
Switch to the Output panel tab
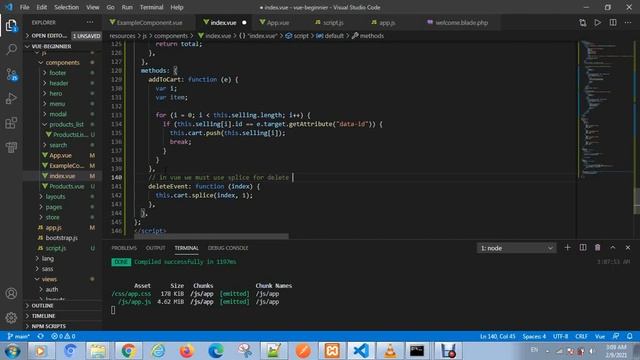[x=156, y=248]
